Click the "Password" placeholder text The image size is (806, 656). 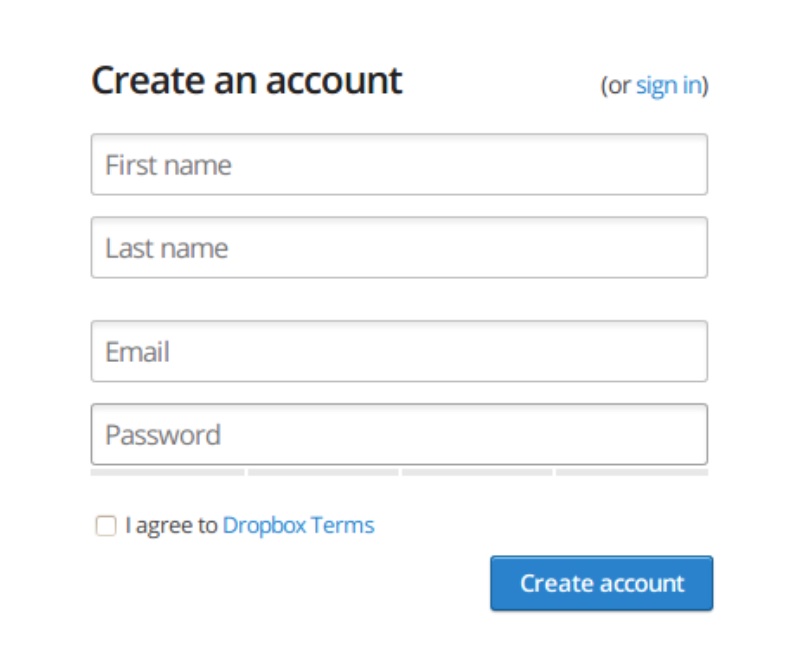162,435
